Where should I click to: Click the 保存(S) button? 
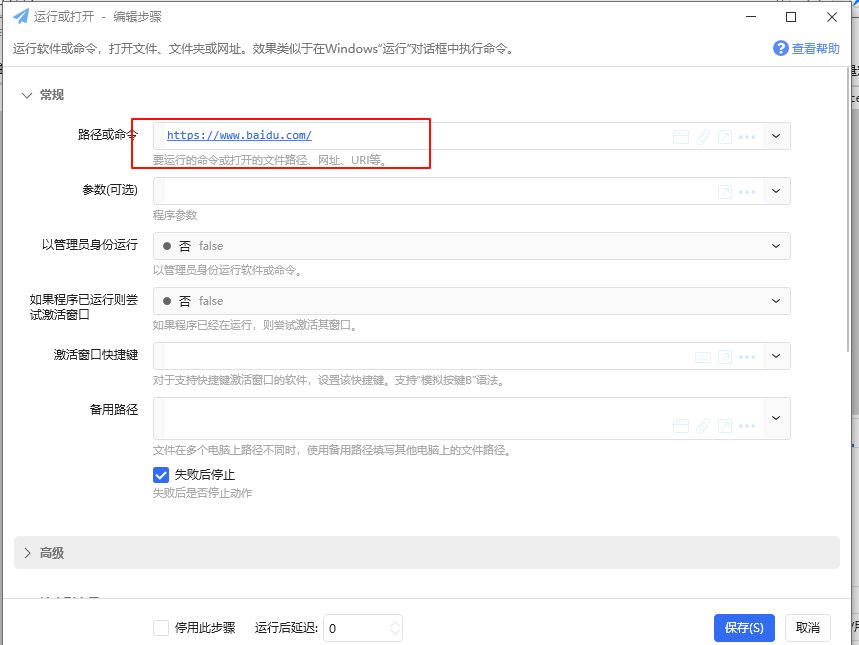[744, 627]
